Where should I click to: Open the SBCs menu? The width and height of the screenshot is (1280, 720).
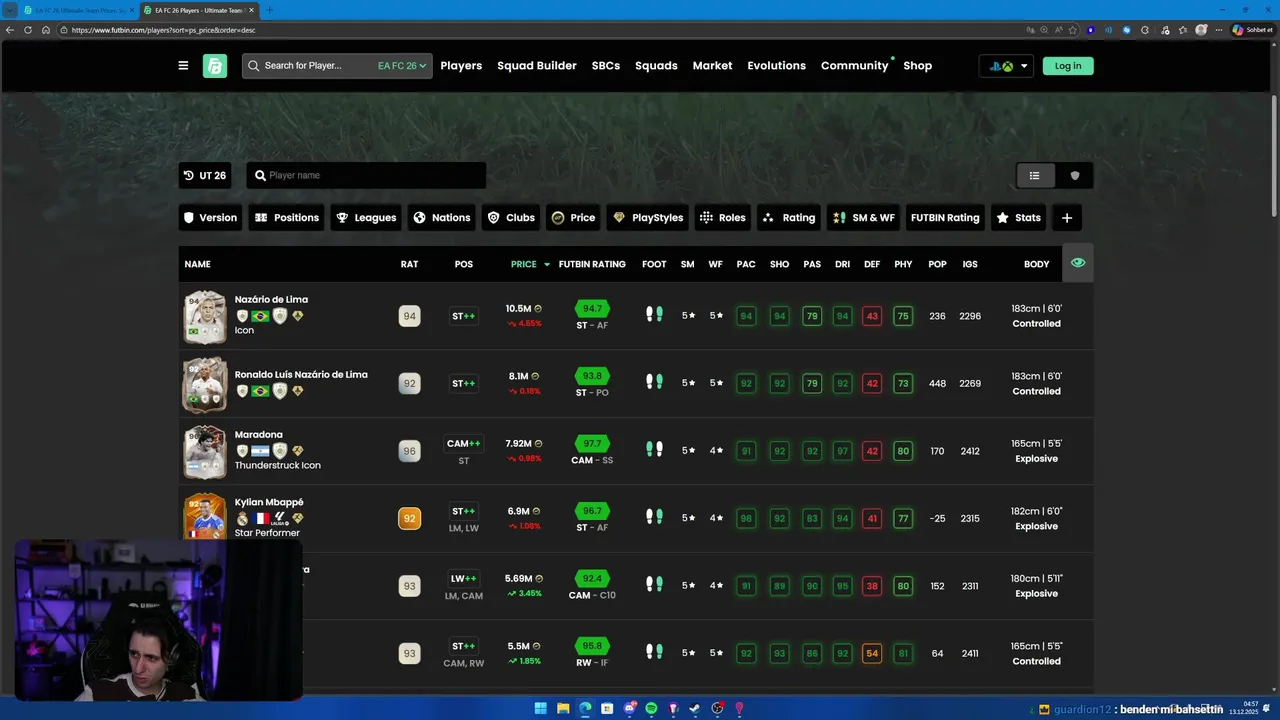606,66
